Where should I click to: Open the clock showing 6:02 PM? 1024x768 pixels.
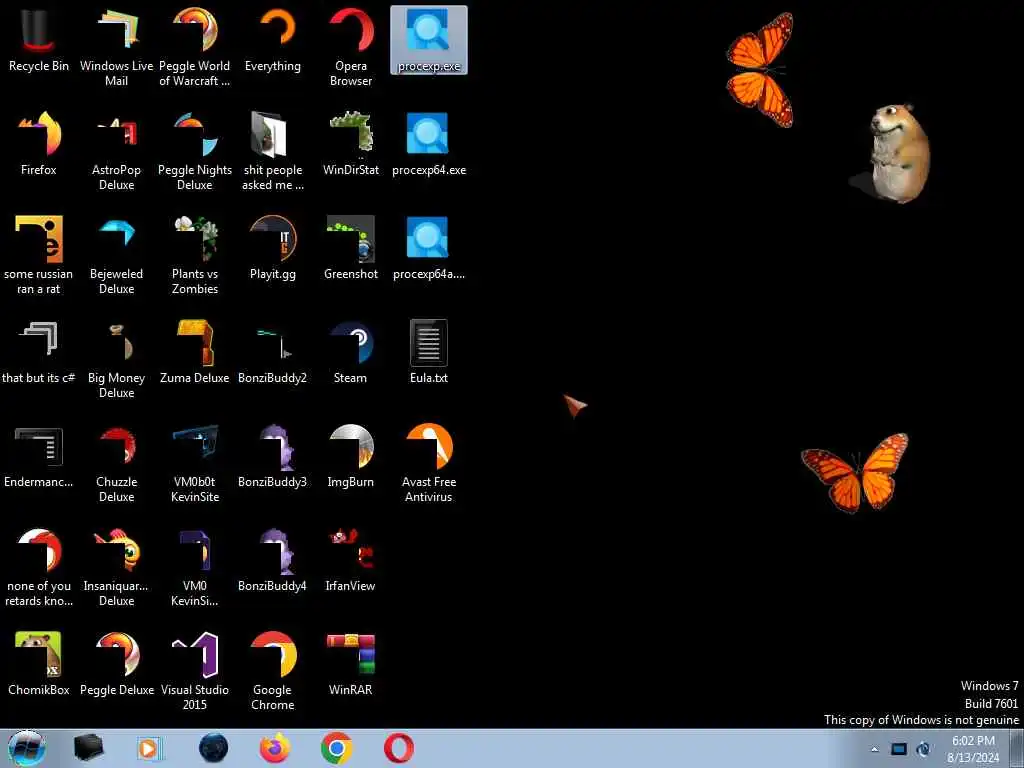tap(973, 749)
